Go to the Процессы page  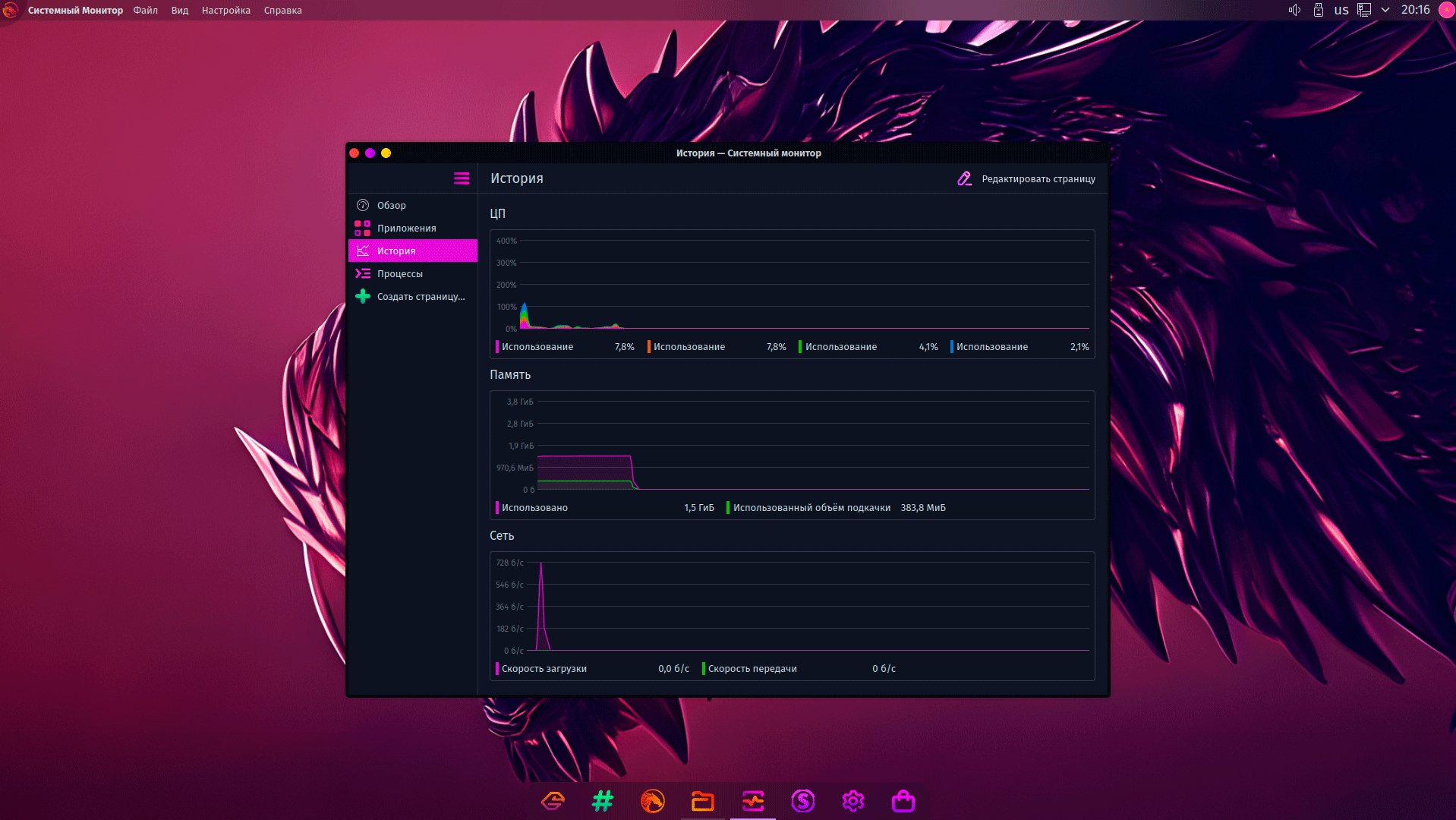[399, 274]
